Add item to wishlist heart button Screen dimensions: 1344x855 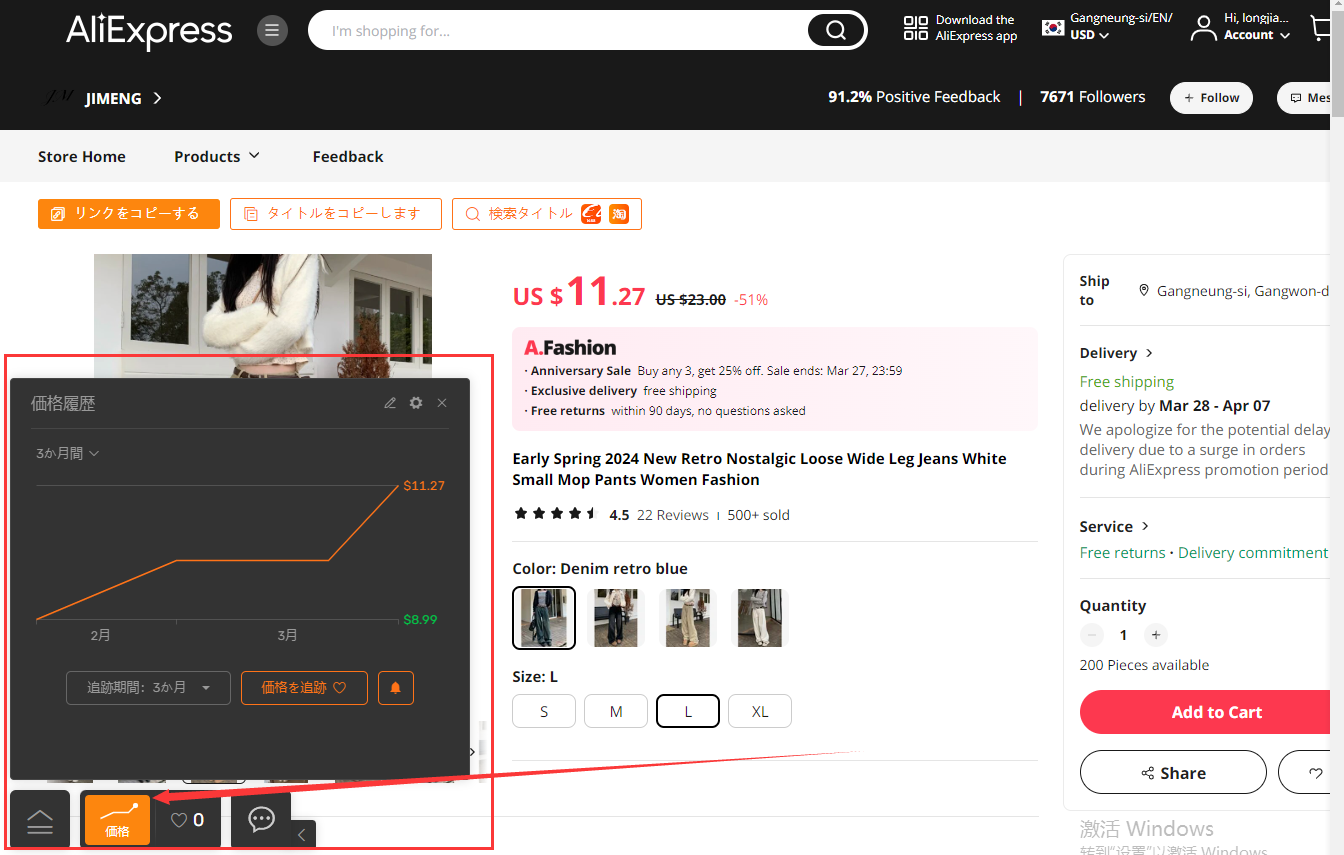1314,773
